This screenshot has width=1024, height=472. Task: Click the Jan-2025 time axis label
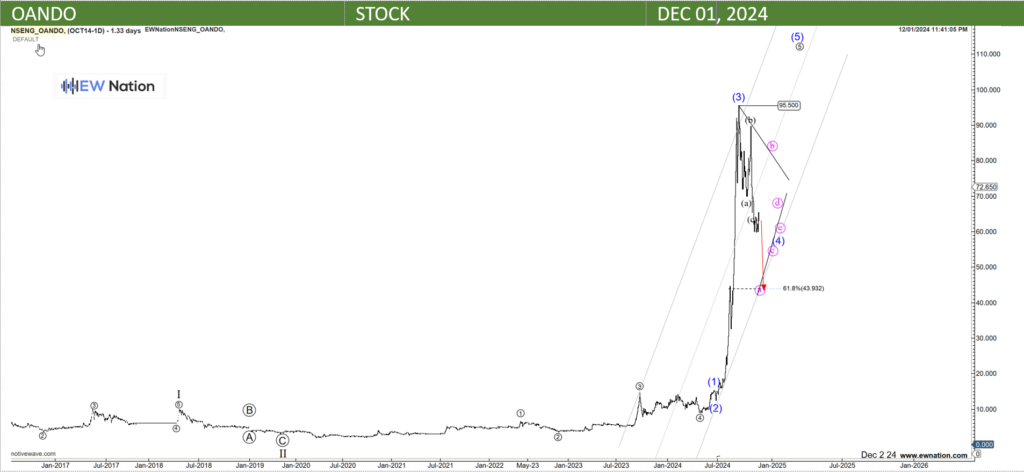pyautogui.click(x=773, y=465)
